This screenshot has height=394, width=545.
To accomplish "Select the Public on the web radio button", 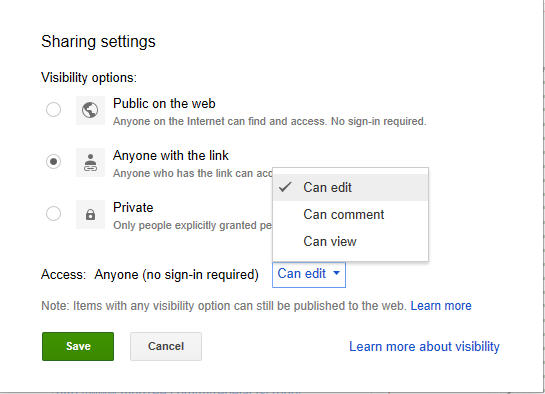I will pos(53,109).
